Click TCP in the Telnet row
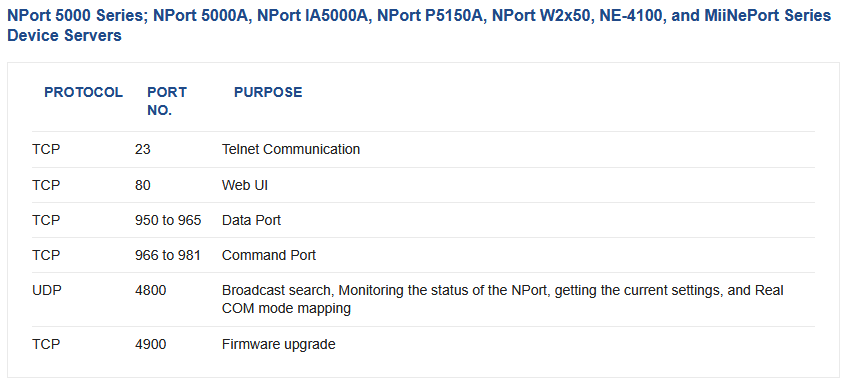The image size is (847, 385). click(46, 149)
